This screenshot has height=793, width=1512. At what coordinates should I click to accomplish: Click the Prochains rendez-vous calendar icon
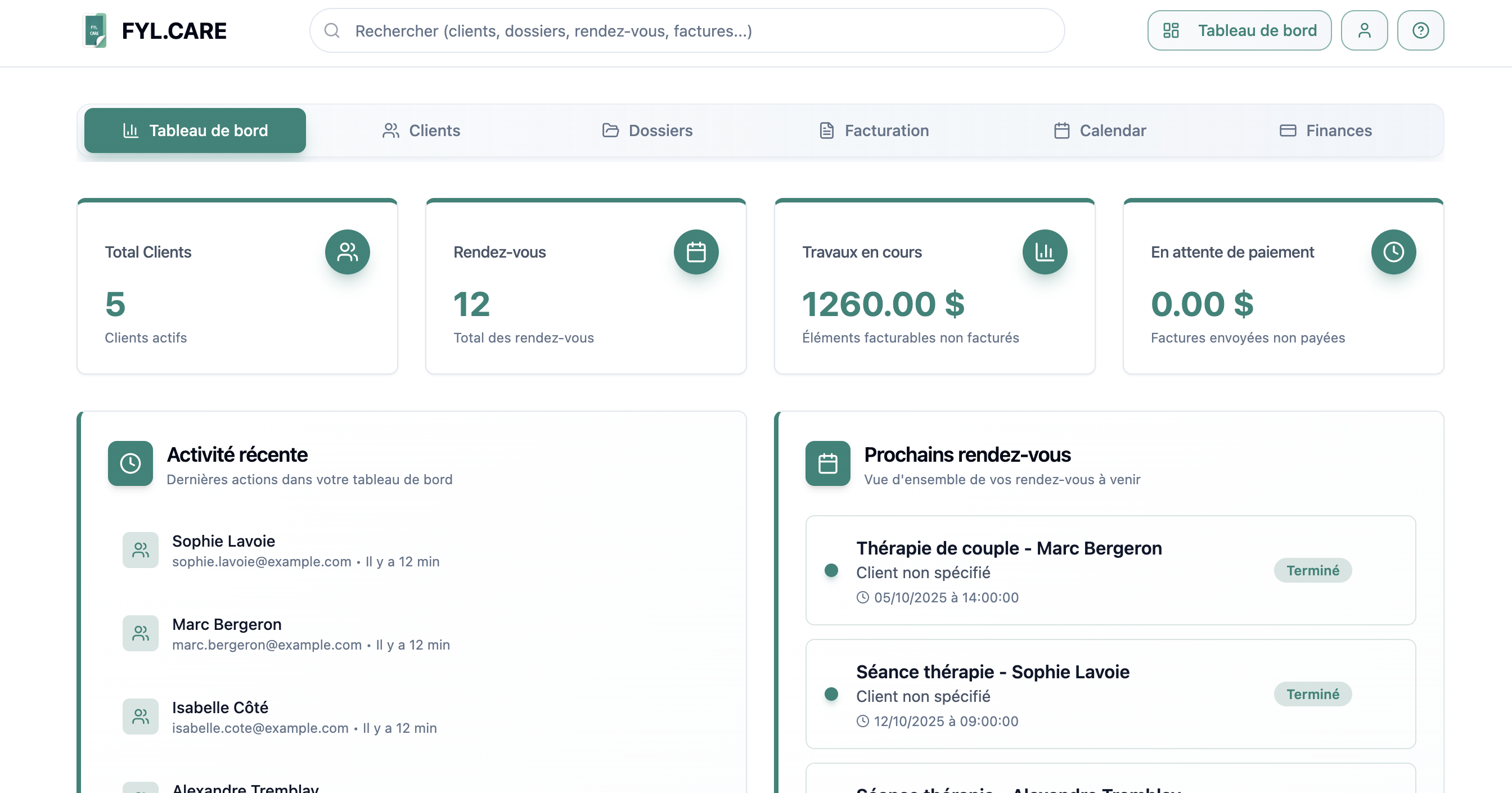pyautogui.click(x=827, y=463)
